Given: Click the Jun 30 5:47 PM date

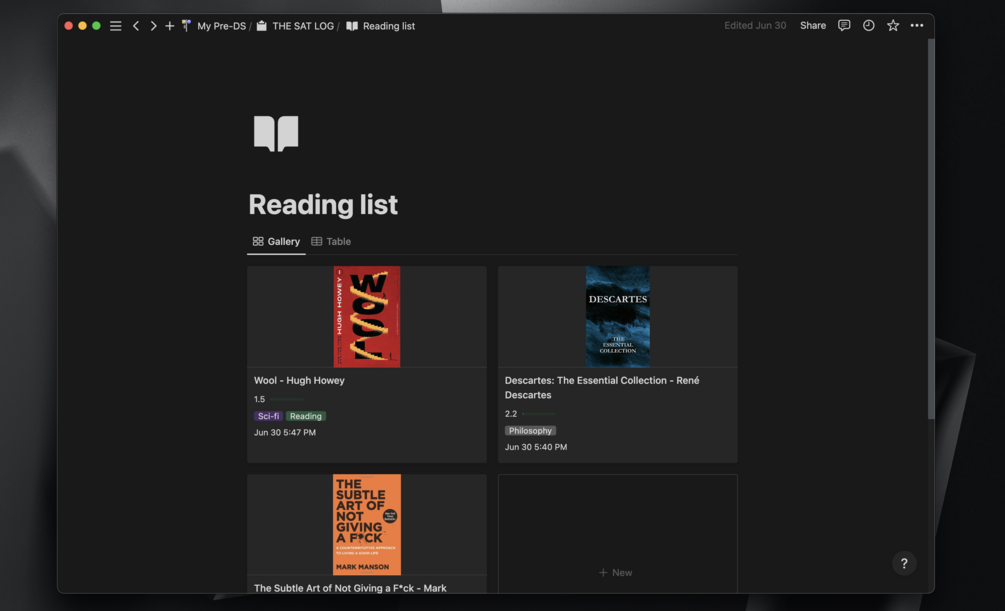Looking at the screenshot, I should click(x=285, y=433).
